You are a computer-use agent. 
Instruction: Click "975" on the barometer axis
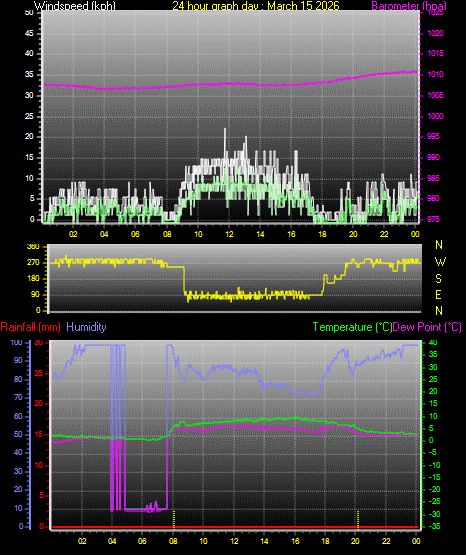[x=433, y=219]
